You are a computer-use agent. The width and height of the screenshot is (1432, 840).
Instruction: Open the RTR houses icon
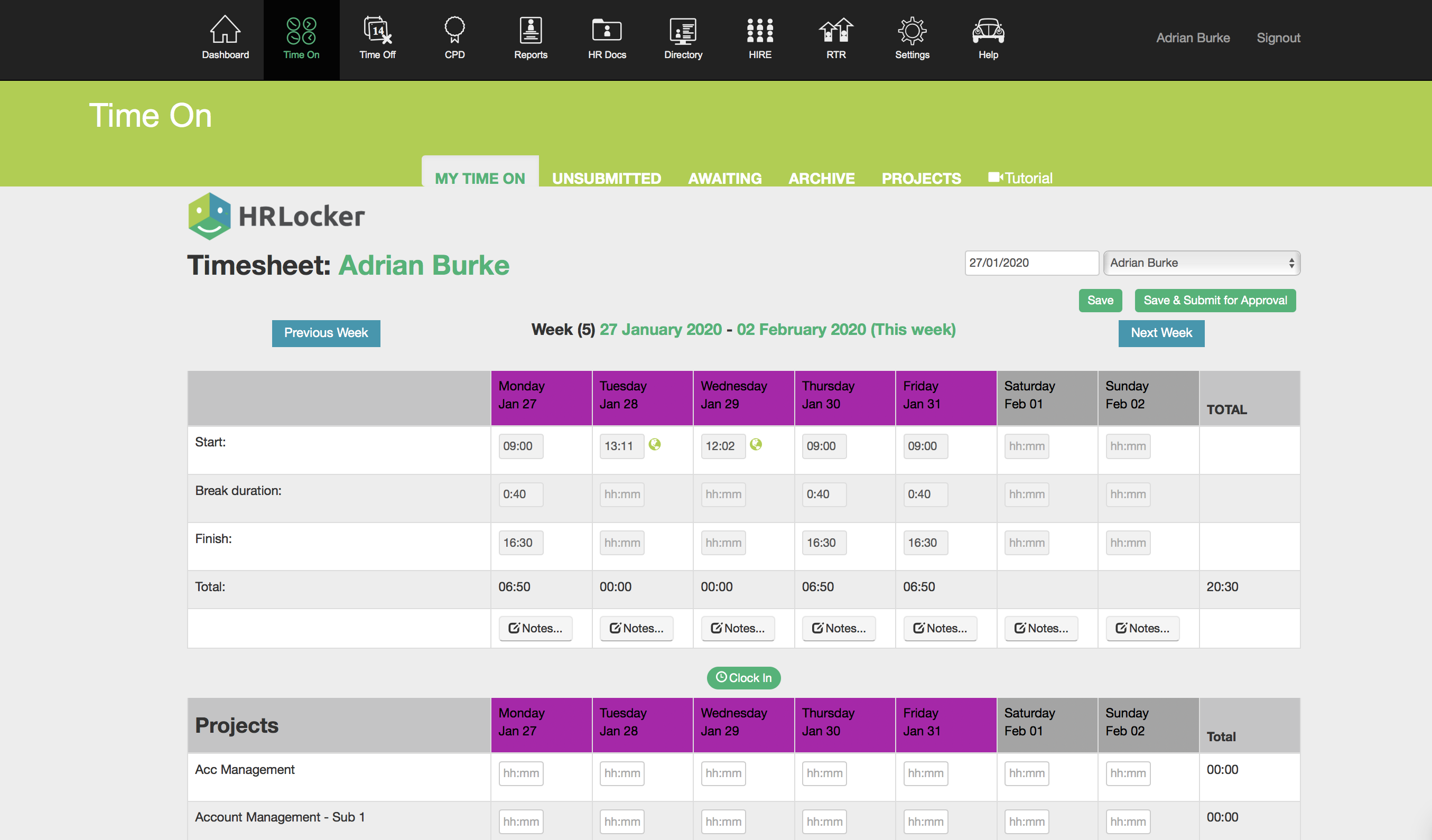[835, 31]
